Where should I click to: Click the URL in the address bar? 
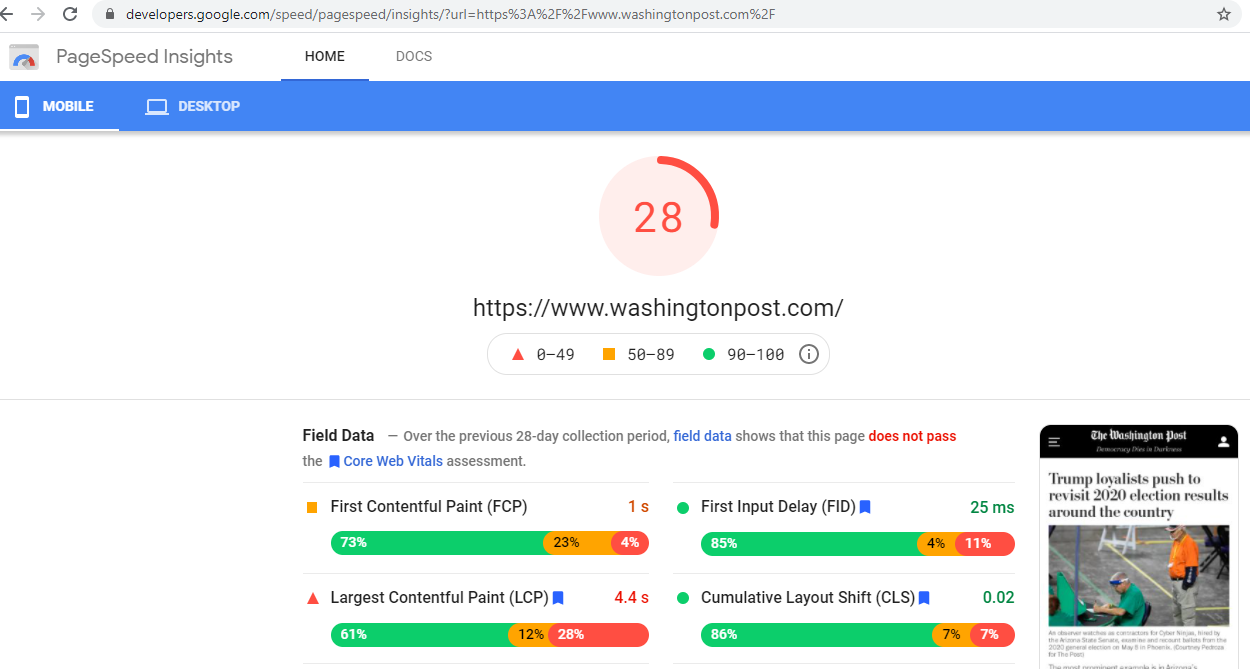[450, 14]
